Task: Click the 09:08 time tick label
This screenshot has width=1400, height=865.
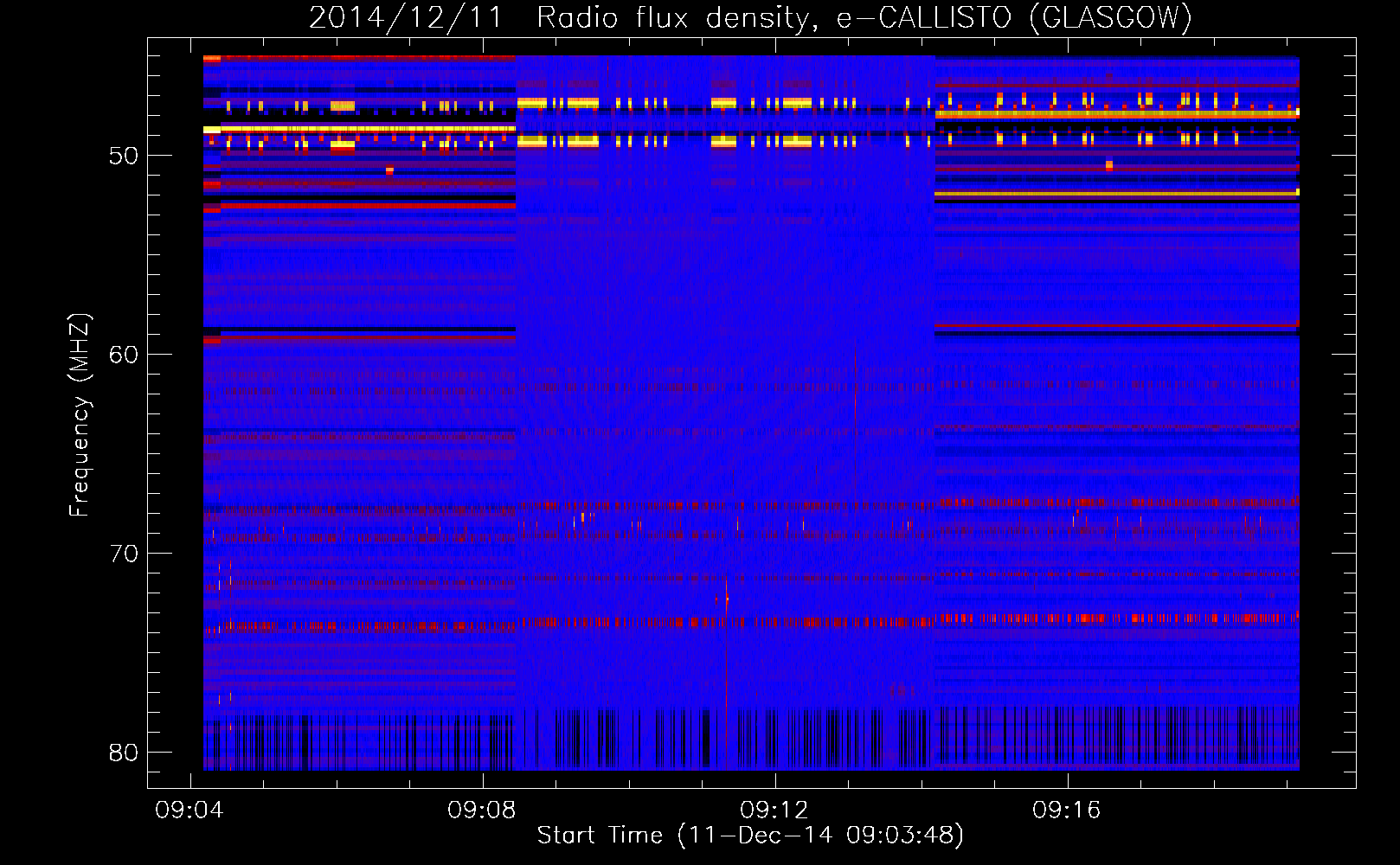Action: click(481, 811)
